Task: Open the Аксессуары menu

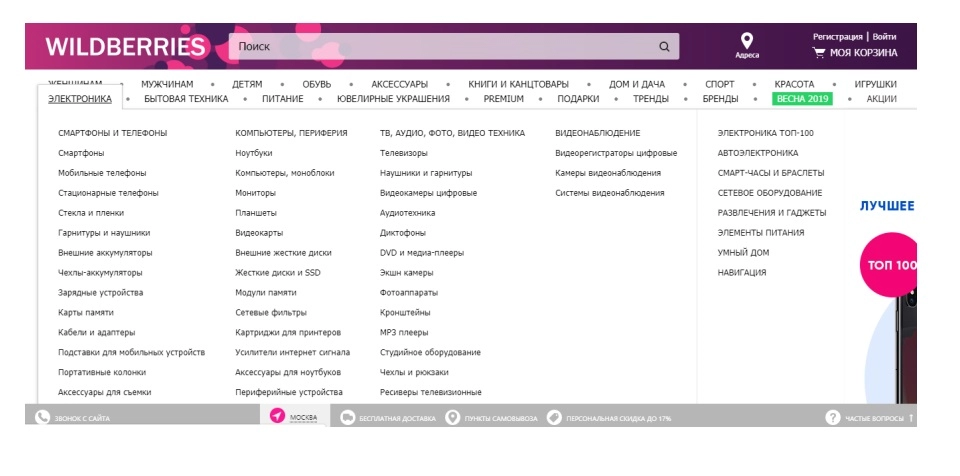Action: (x=400, y=85)
